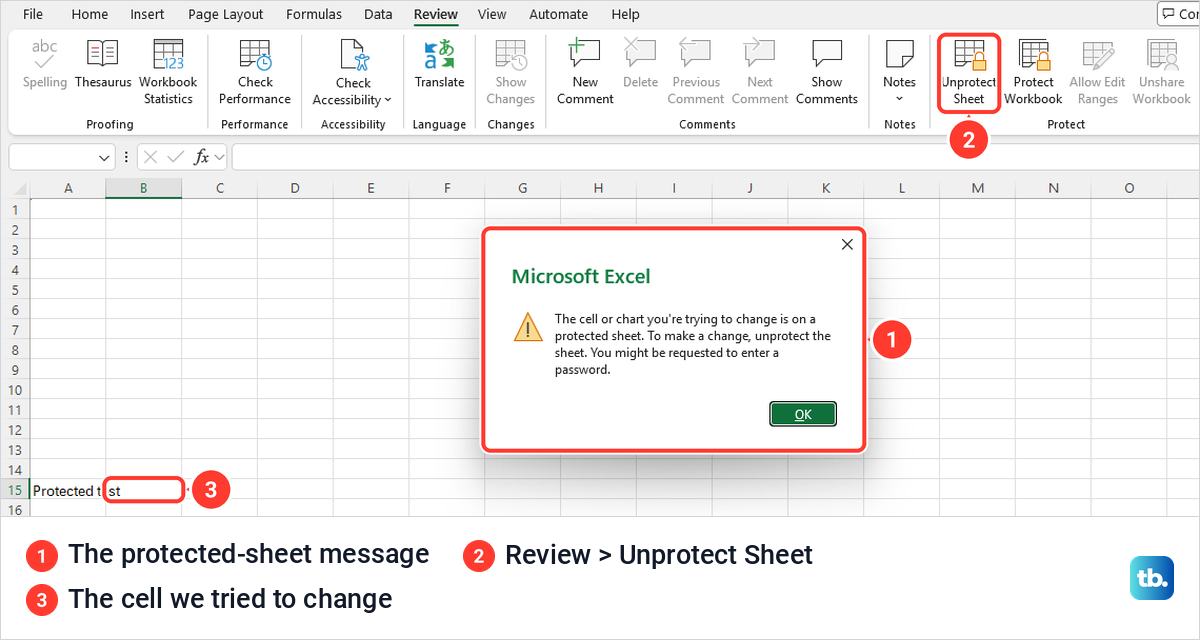
Task: Select row 15 header
Action: [x=15, y=490]
